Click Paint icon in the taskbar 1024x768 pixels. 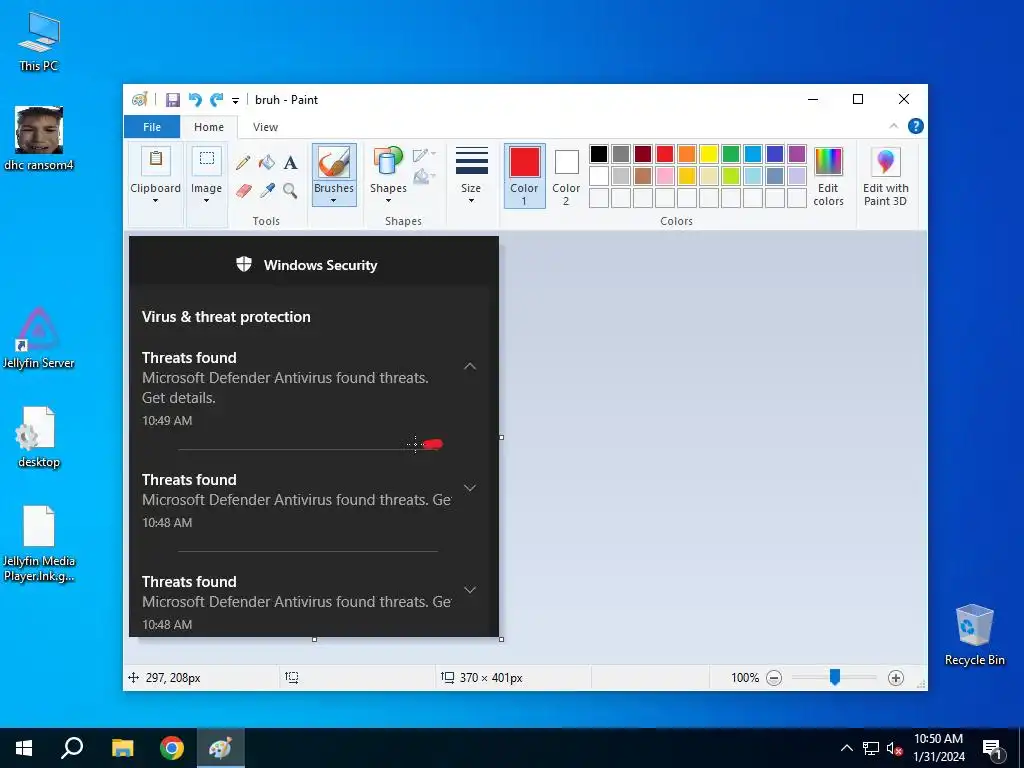(x=221, y=748)
